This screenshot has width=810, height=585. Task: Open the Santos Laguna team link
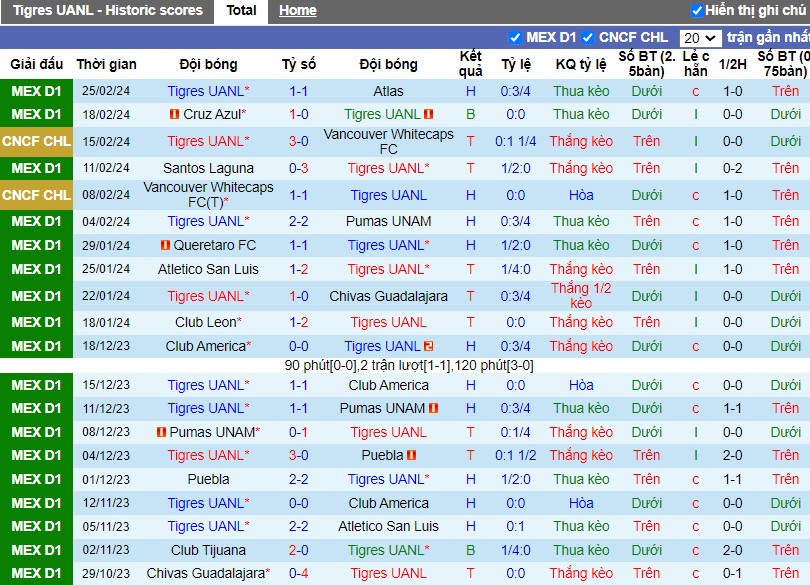click(x=208, y=168)
